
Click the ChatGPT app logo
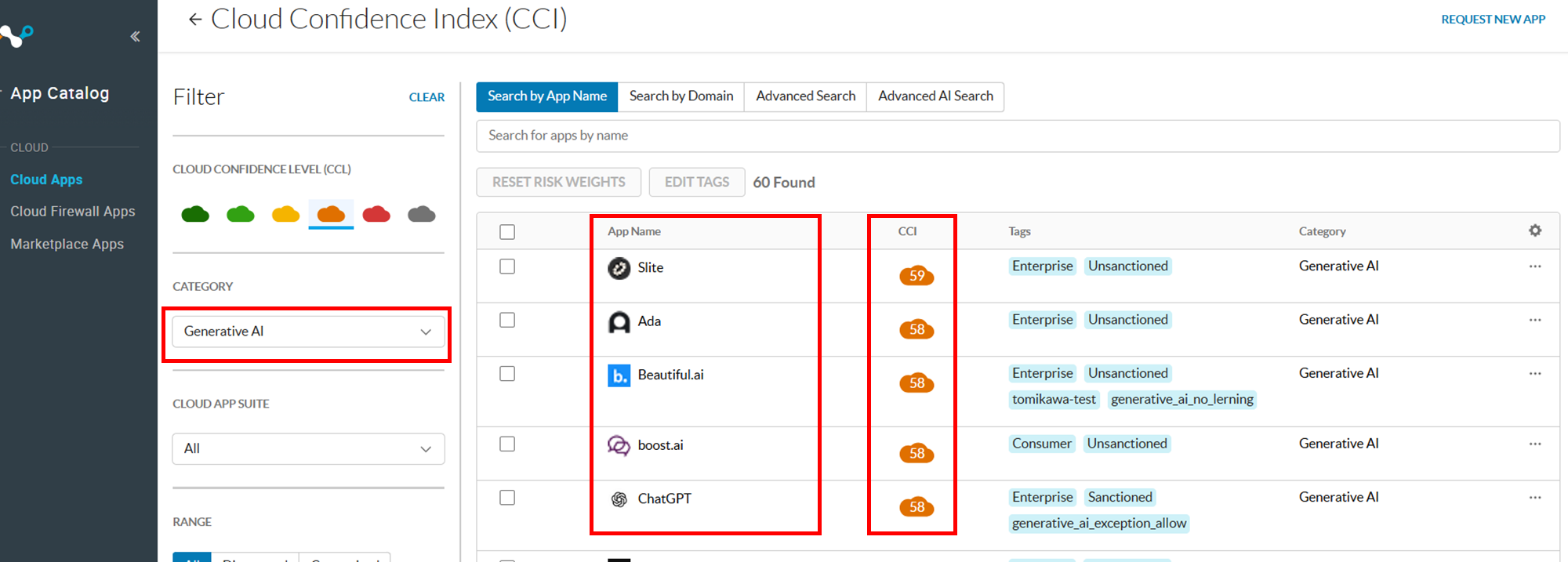(619, 499)
